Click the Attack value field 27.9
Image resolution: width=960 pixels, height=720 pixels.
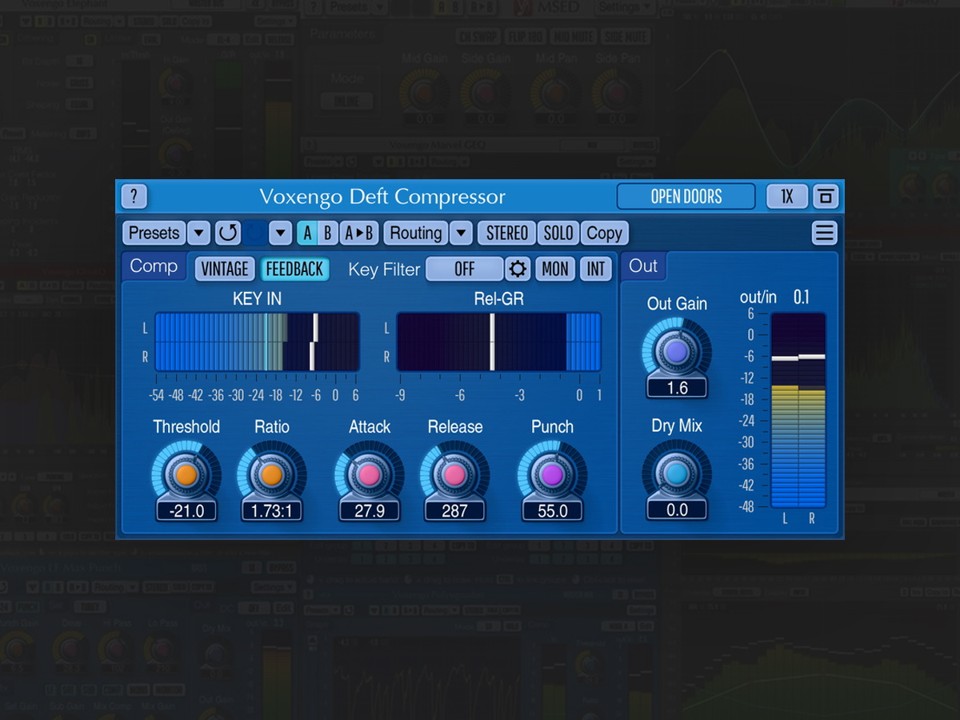click(x=369, y=511)
